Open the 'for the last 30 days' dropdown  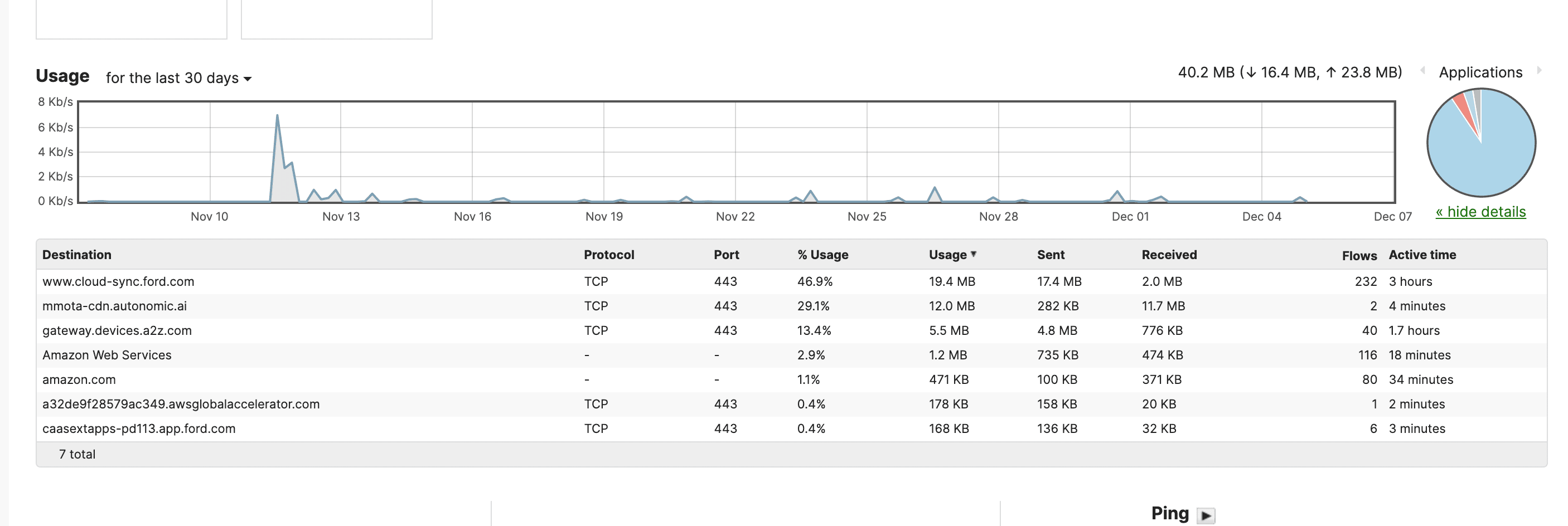pyautogui.click(x=178, y=79)
